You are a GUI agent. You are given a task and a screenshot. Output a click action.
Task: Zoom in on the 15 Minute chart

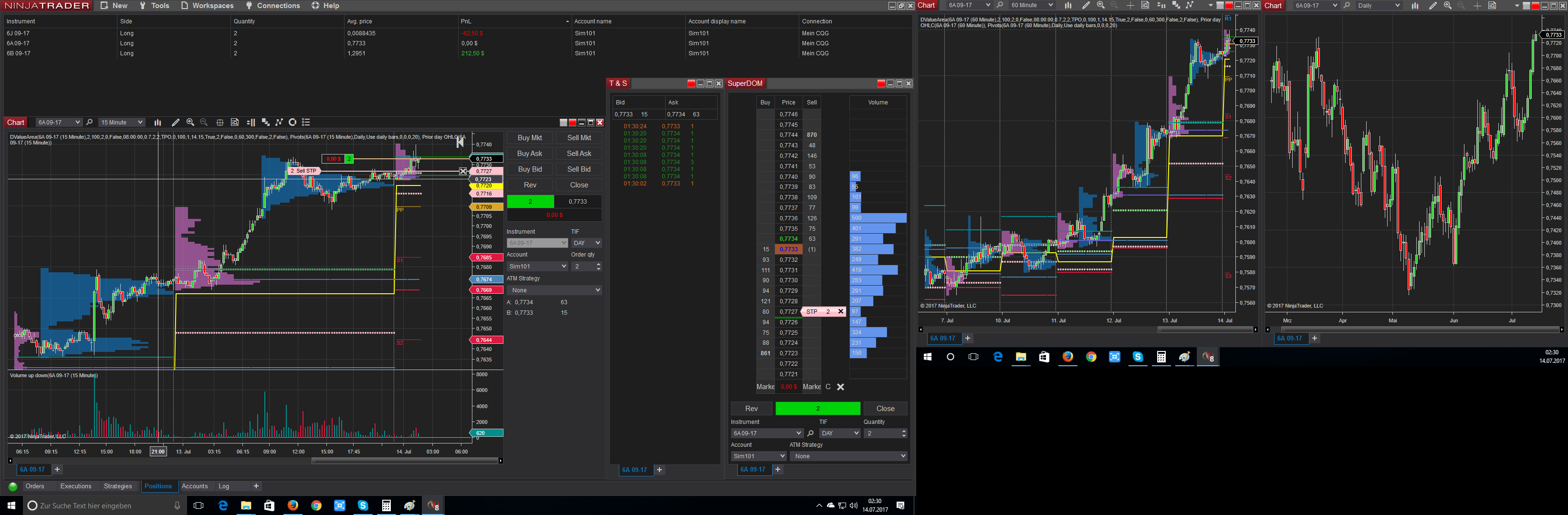click(190, 122)
